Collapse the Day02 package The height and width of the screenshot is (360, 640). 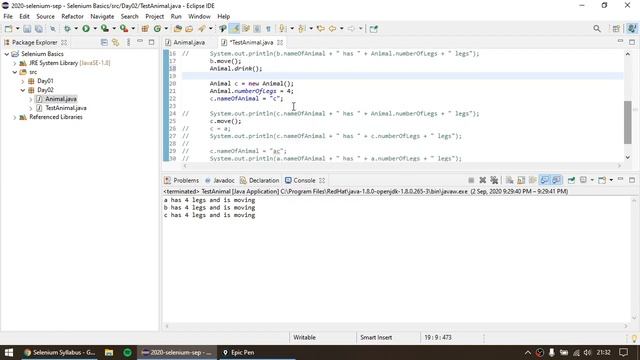point(23,90)
